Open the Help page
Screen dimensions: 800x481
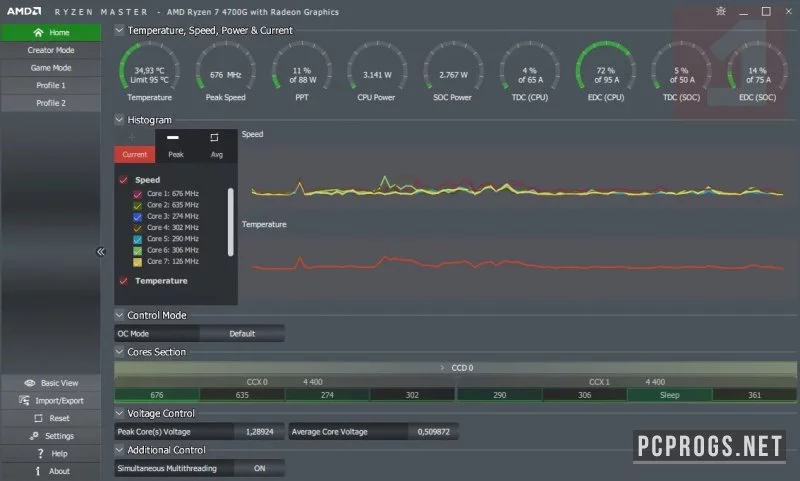click(51, 453)
